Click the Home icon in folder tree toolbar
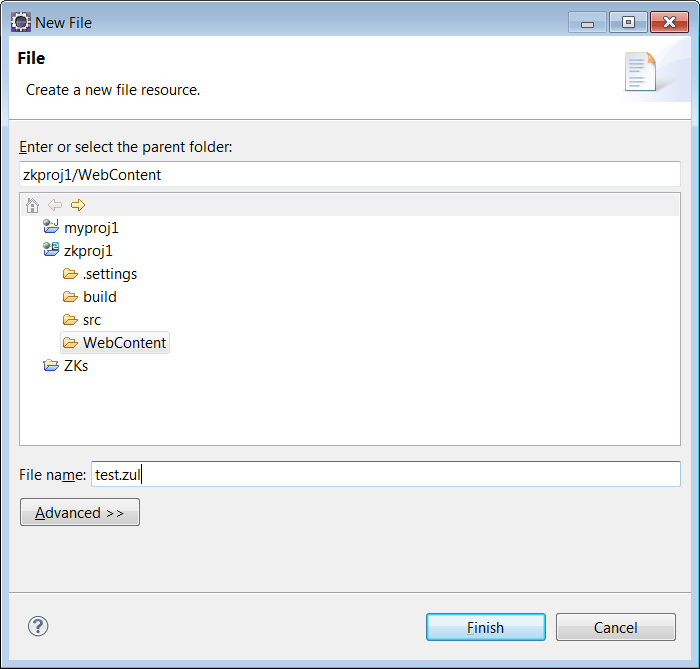Viewport: 700px width, 669px height. (x=32, y=205)
